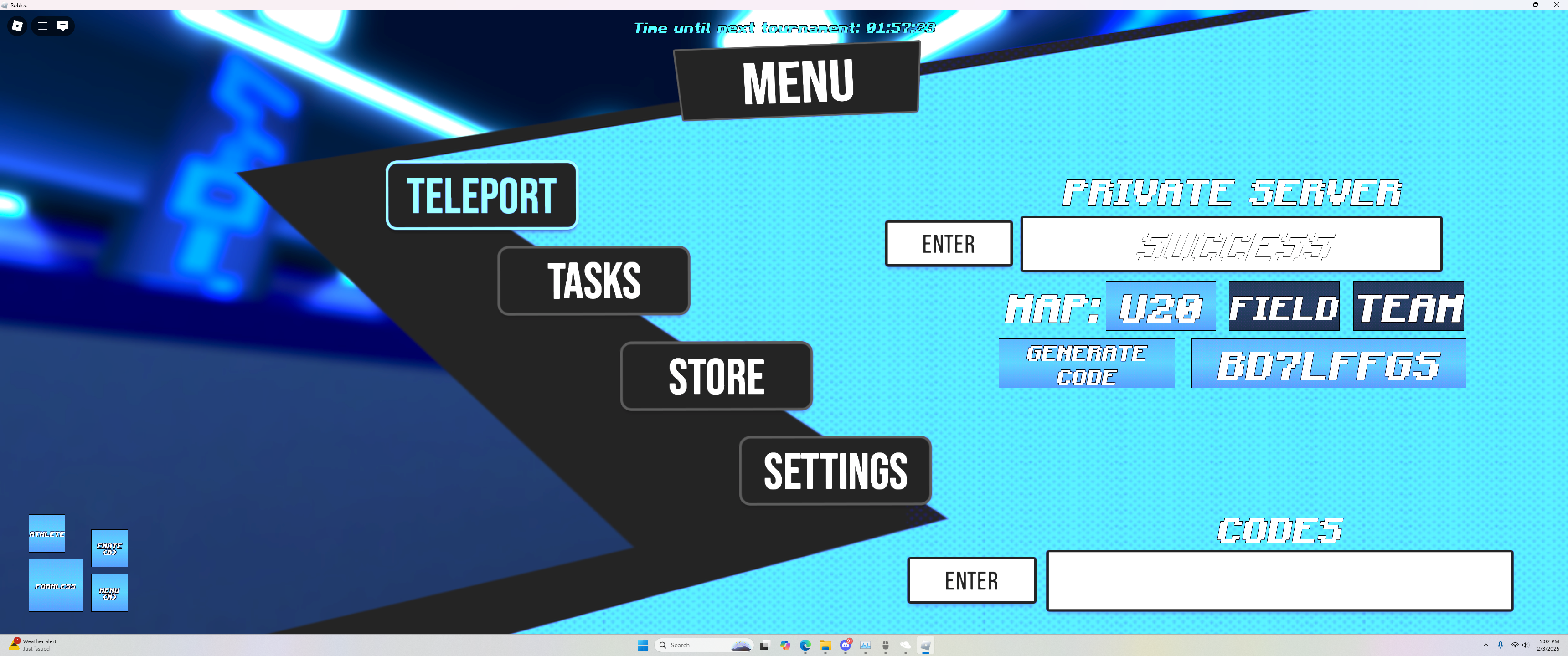Screen dimensions: 1568x656
Task: Click the taskbar Search box
Action: coord(704,645)
